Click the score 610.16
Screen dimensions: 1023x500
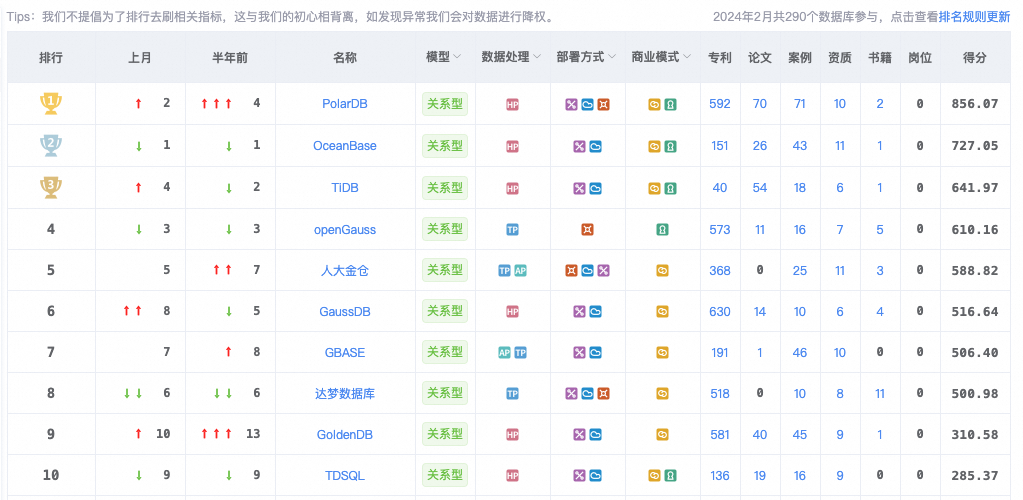975,230
